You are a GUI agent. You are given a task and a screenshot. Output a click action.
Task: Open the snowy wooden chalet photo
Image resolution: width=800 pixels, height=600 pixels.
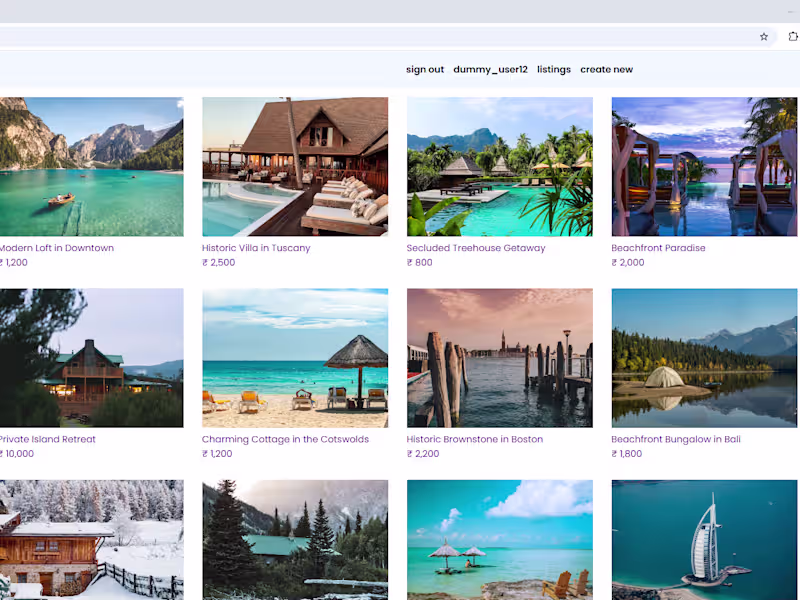tap(91, 540)
